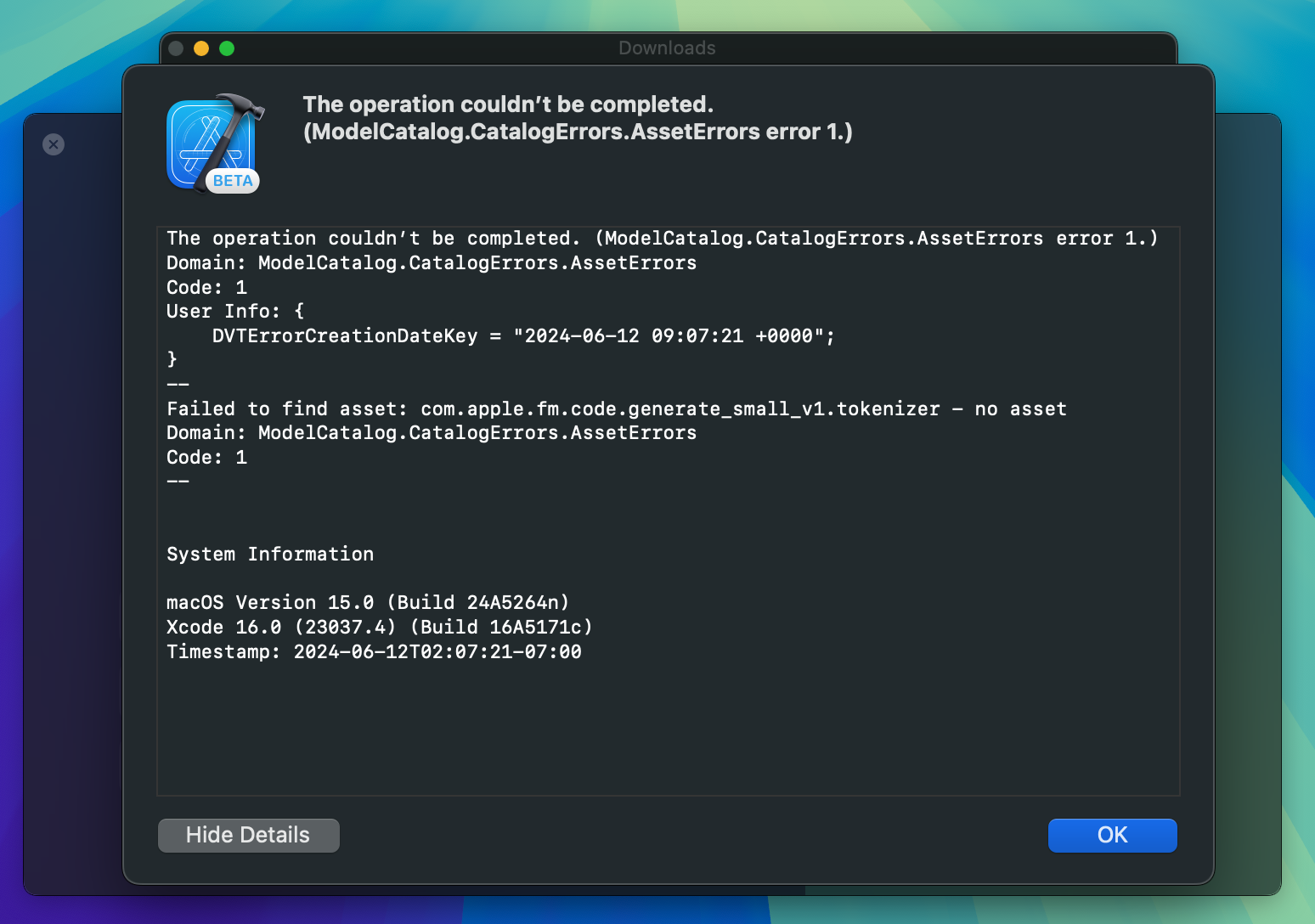Click the Hide Details button
1315x924 pixels.
pos(248,835)
